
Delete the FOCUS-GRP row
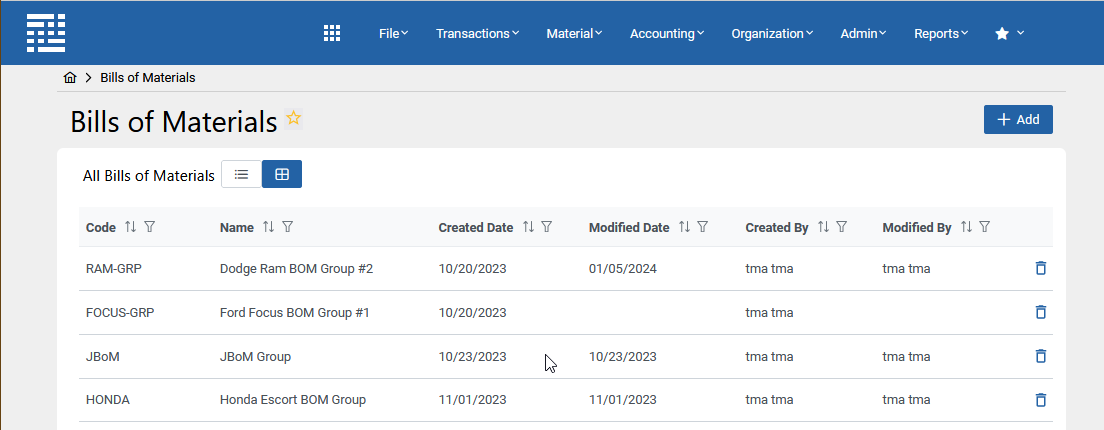(x=1041, y=312)
